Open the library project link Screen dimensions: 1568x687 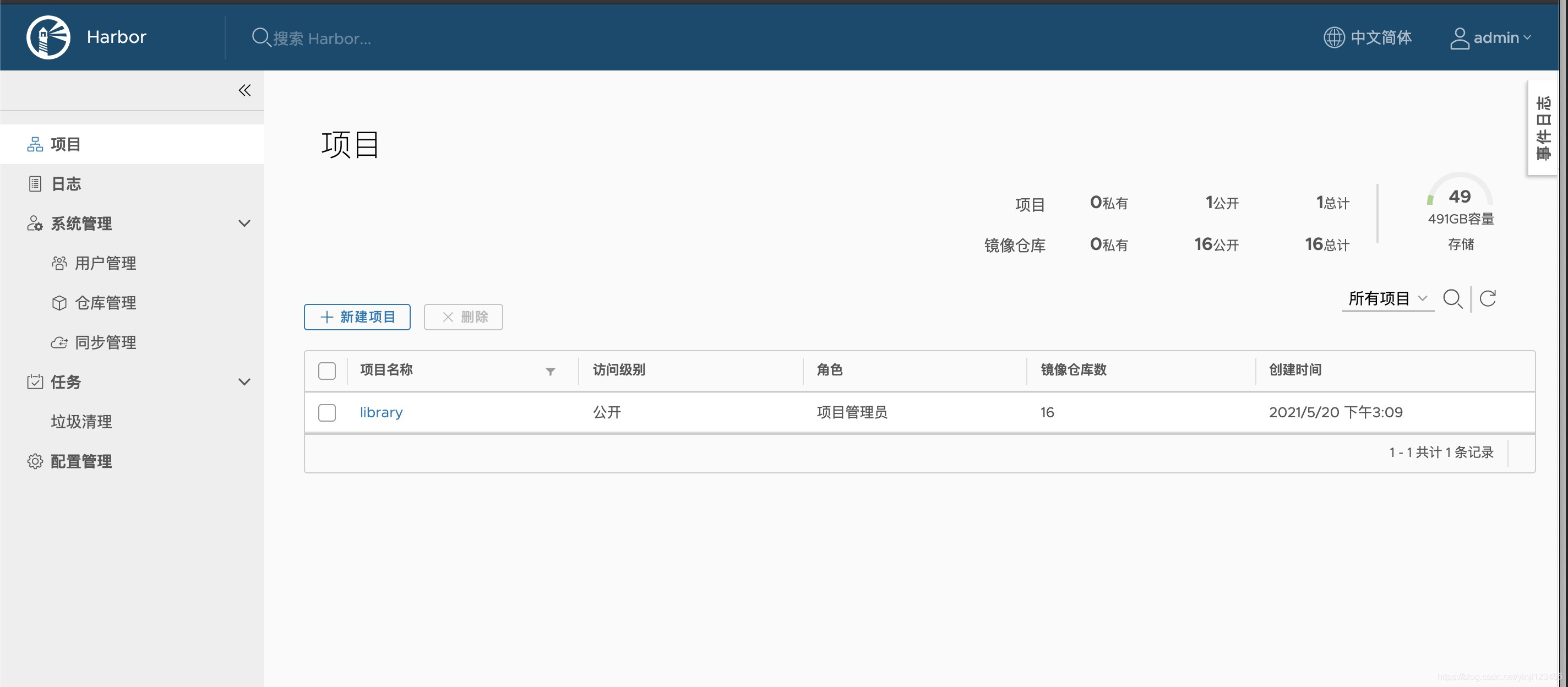pyautogui.click(x=381, y=412)
